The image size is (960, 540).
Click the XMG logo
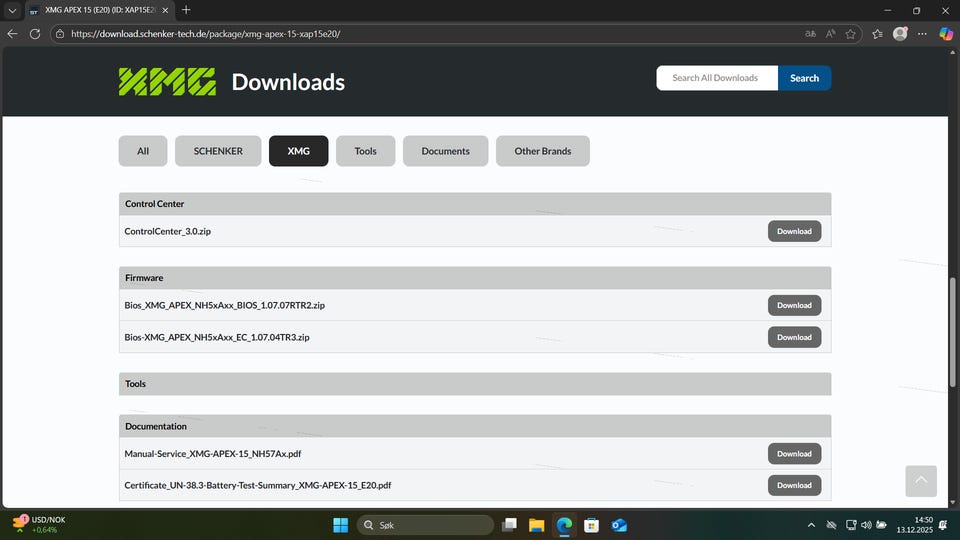(x=167, y=81)
